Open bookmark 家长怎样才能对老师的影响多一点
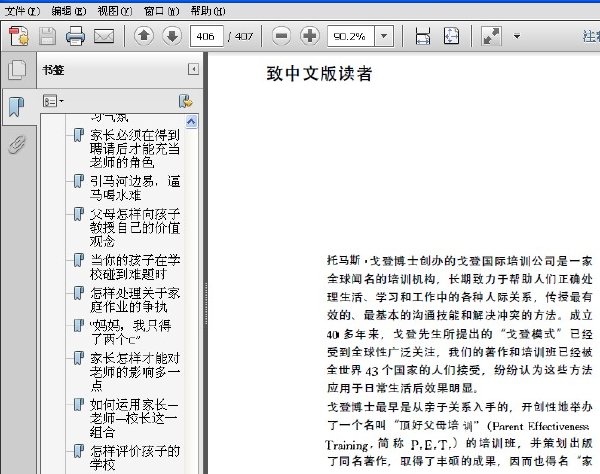The width and height of the screenshot is (600, 474). point(135,371)
